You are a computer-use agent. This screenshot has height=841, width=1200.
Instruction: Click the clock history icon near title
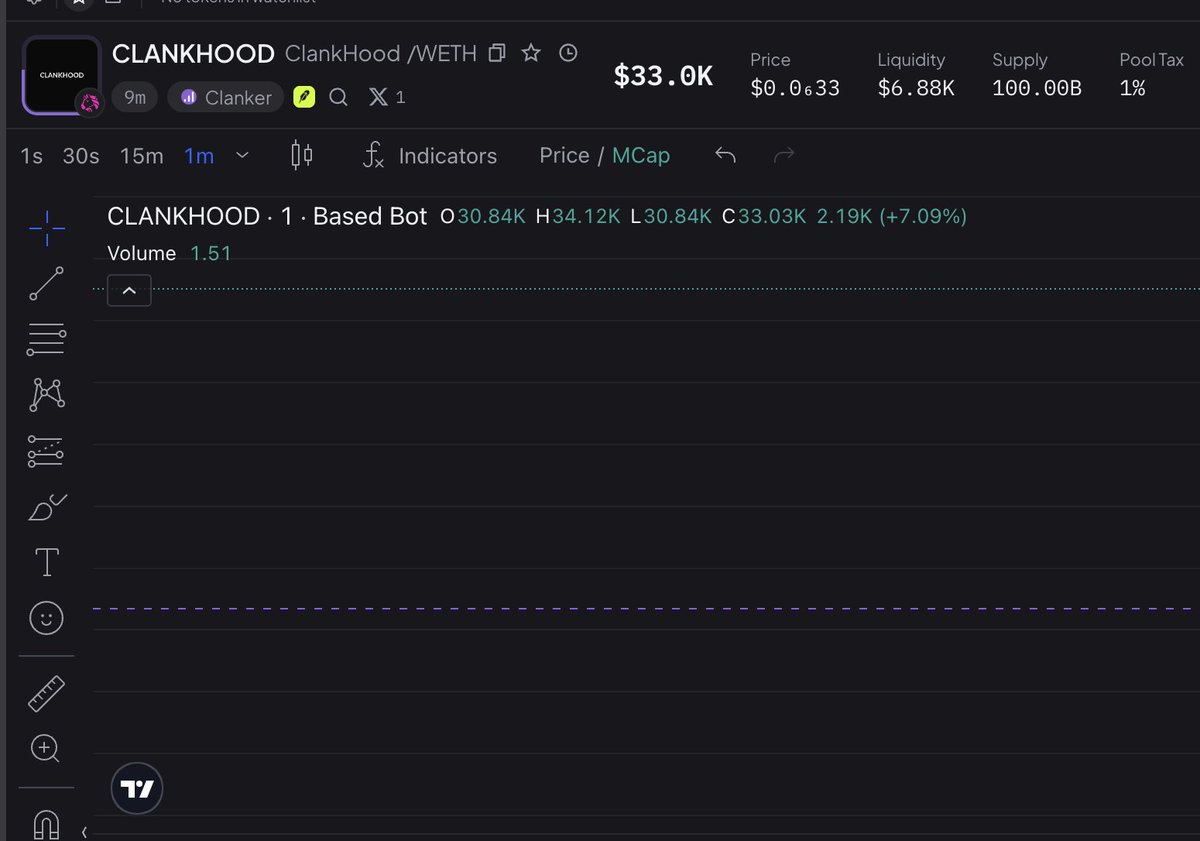[x=568, y=53]
